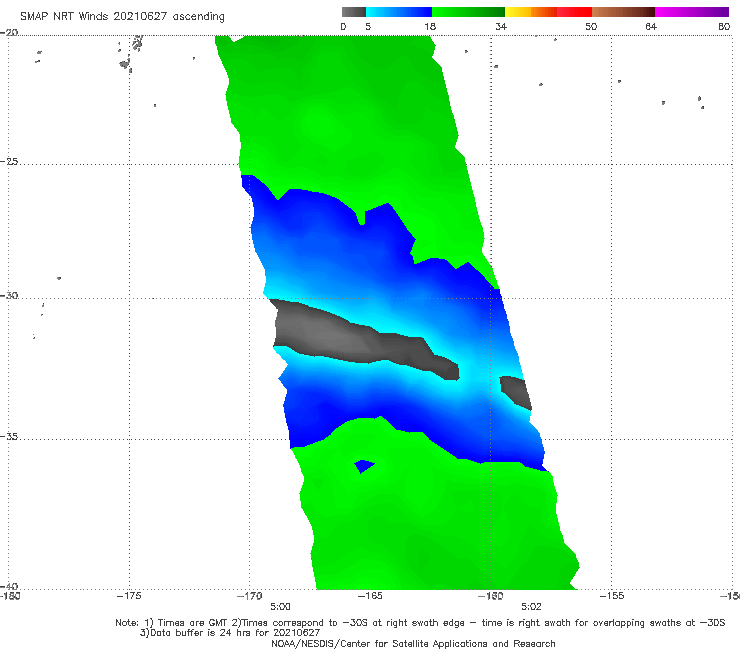Click the latitude label '-30'

pos(9,295)
